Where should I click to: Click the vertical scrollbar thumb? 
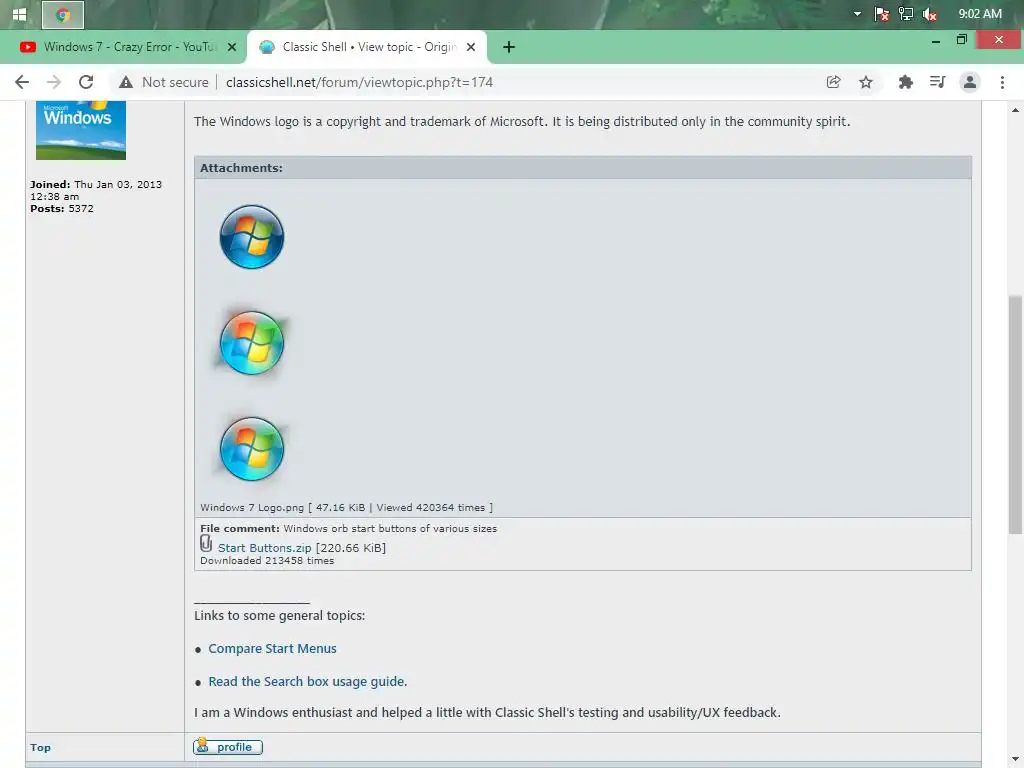[1015, 413]
